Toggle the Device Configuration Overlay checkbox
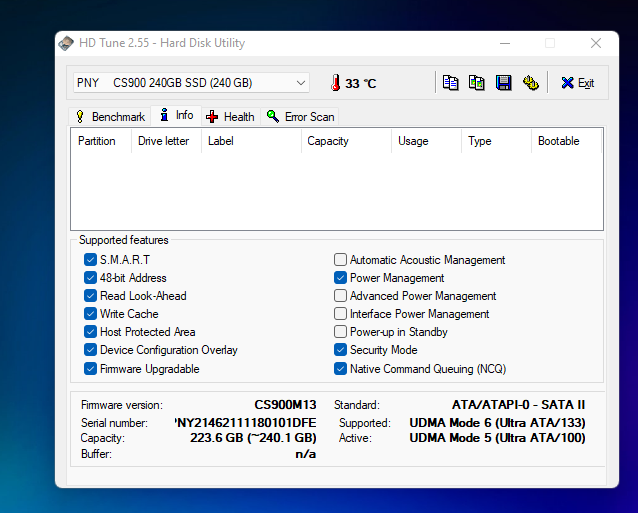The height and width of the screenshot is (513, 638). point(90,349)
